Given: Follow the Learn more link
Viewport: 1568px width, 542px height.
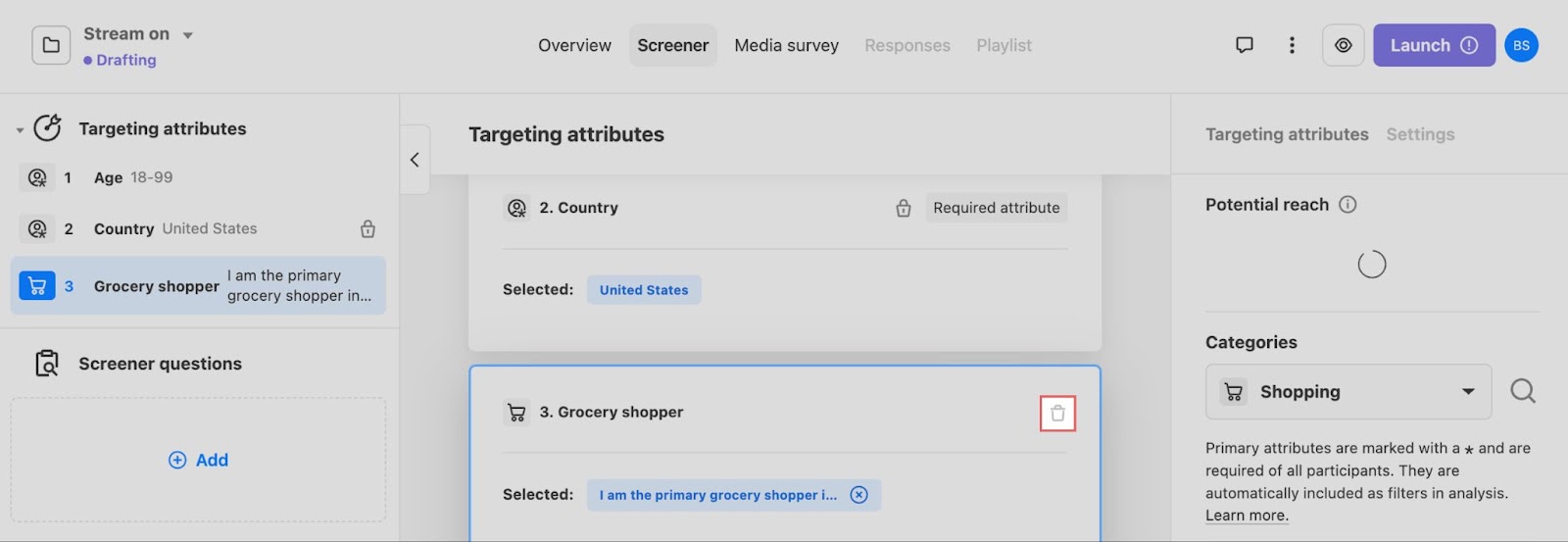Looking at the screenshot, I should (1247, 516).
